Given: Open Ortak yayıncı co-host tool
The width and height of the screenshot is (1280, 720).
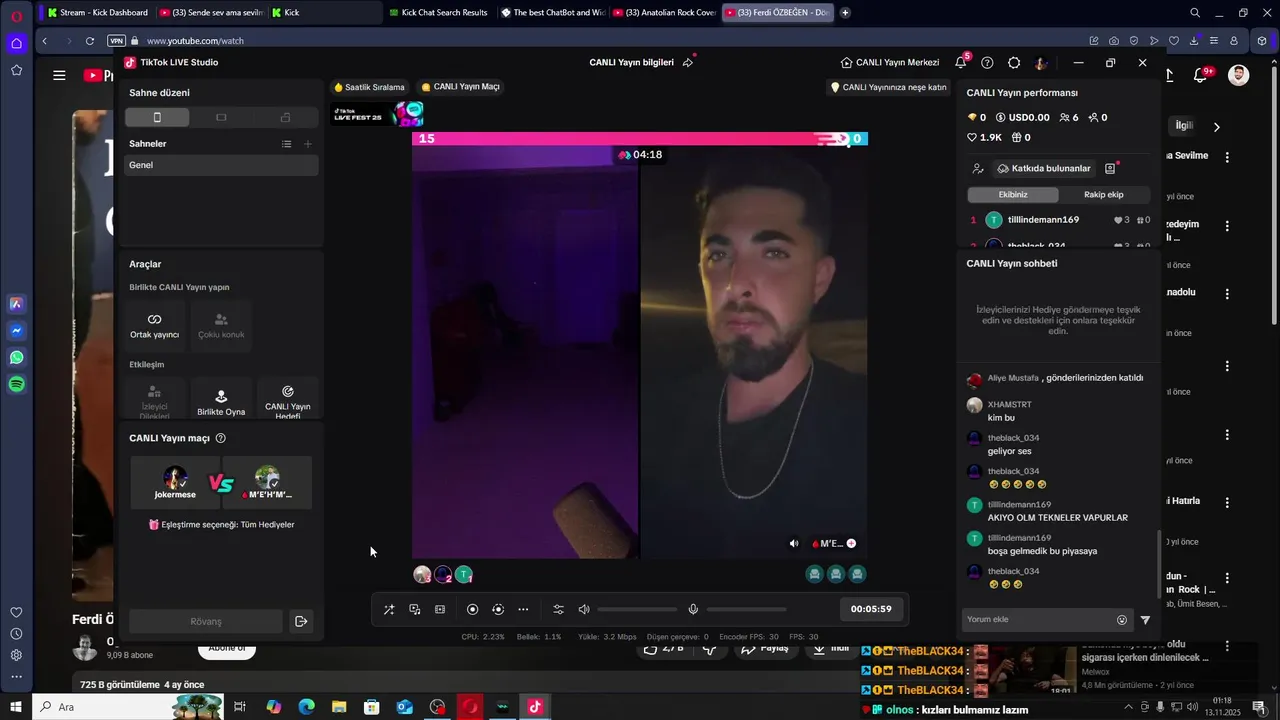Looking at the screenshot, I should (x=154, y=326).
